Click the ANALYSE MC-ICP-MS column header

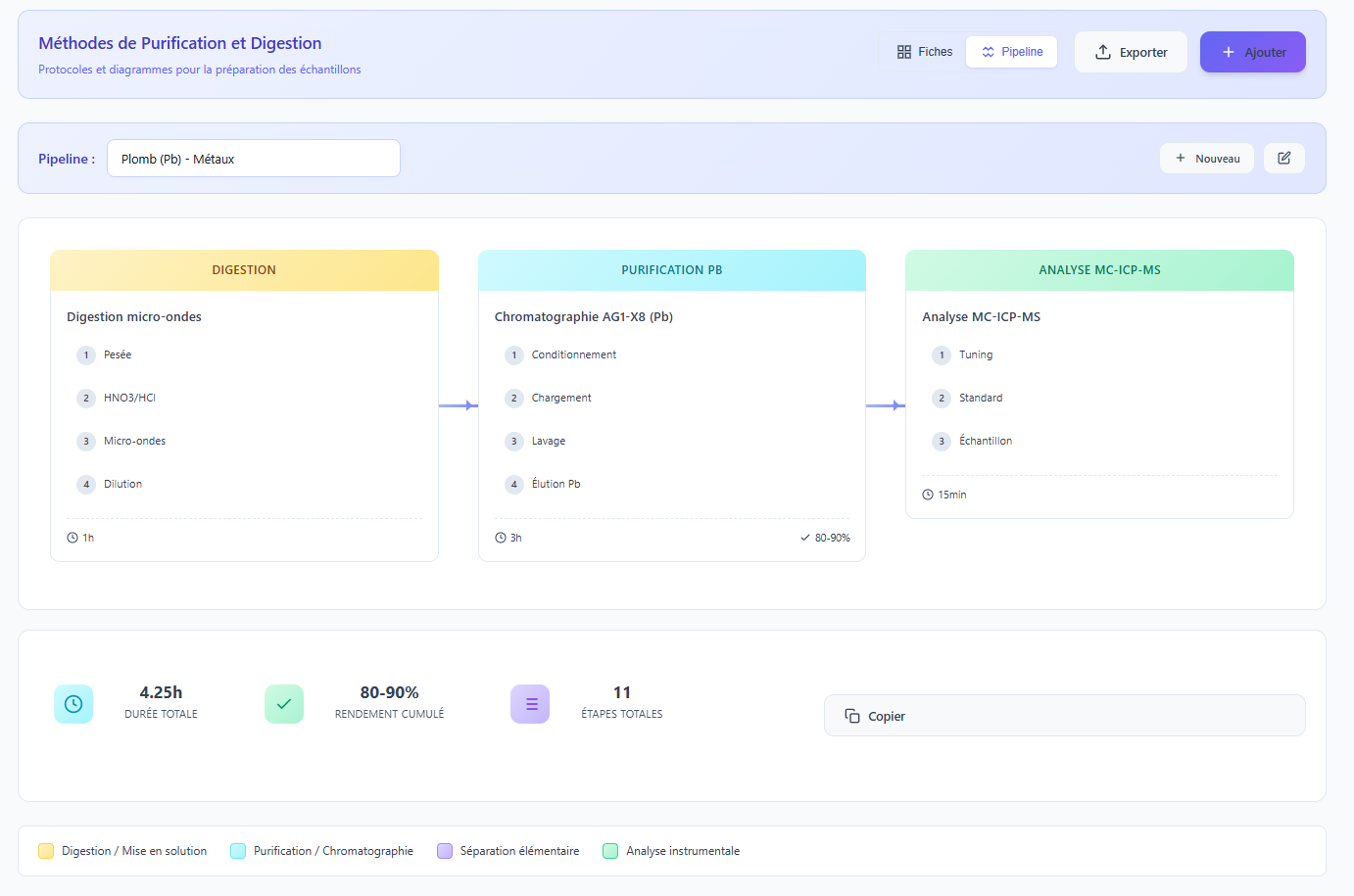1099,270
